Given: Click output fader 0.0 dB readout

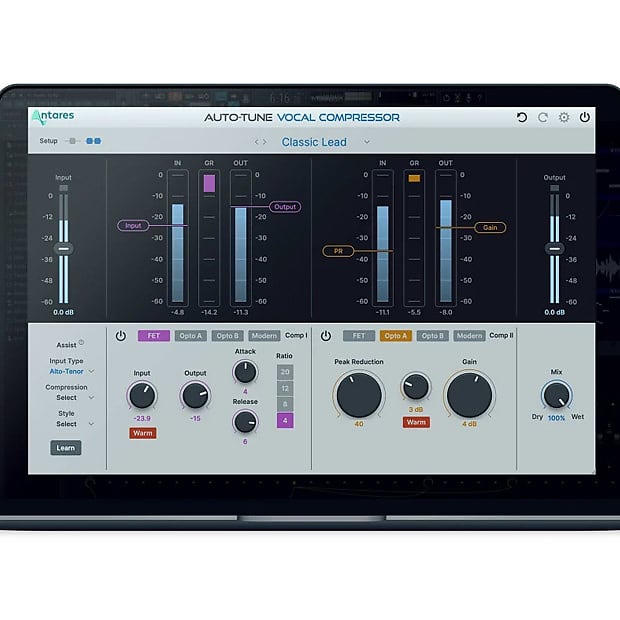Looking at the screenshot, I should (x=555, y=312).
